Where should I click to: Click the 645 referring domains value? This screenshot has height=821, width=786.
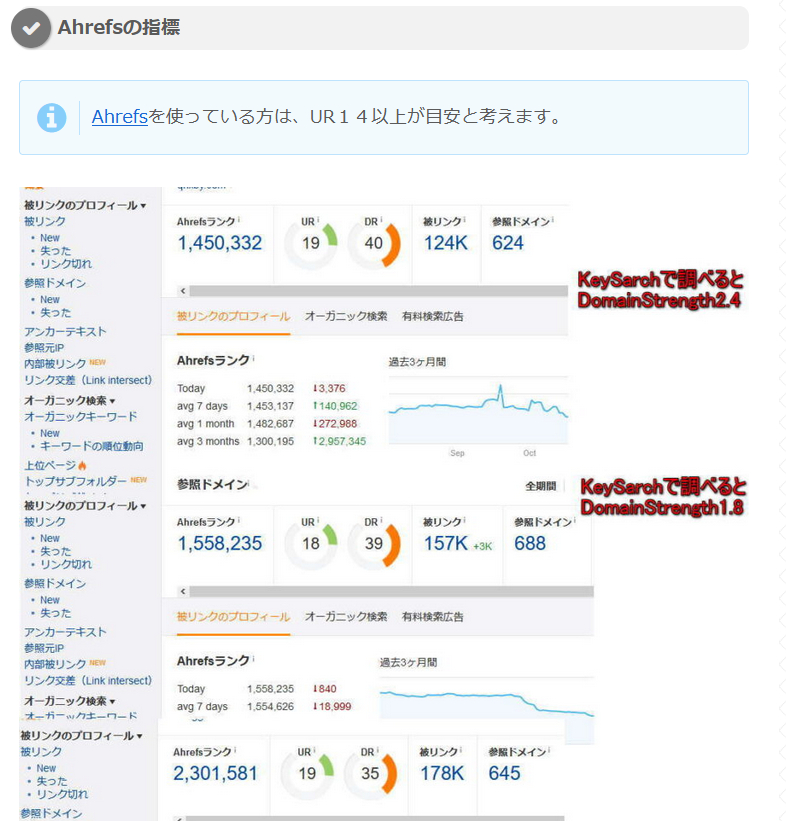pyautogui.click(x=504, y=774)
